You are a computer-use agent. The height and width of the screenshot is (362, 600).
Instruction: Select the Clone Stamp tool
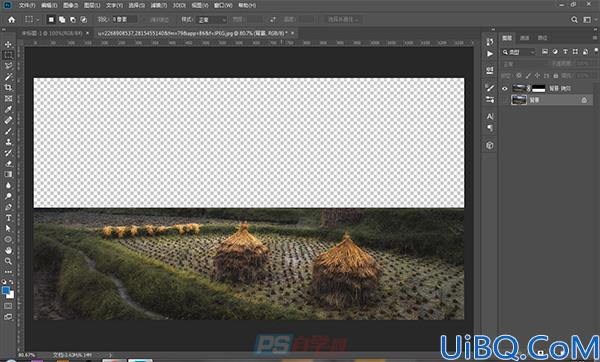point(8,142)
